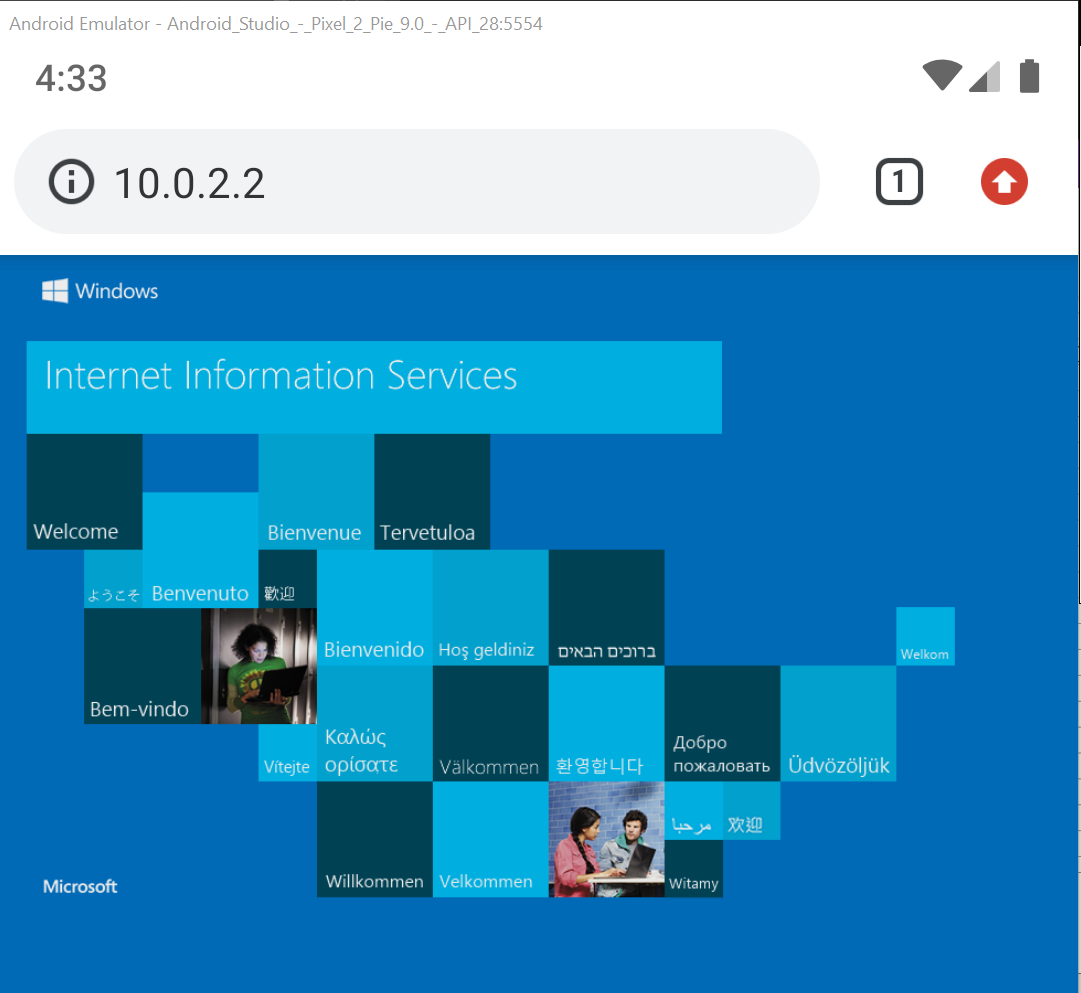Screen dimensions: 1081x993
Task: Tap the photo of woman holding laptop
Action: click(259, 665)
